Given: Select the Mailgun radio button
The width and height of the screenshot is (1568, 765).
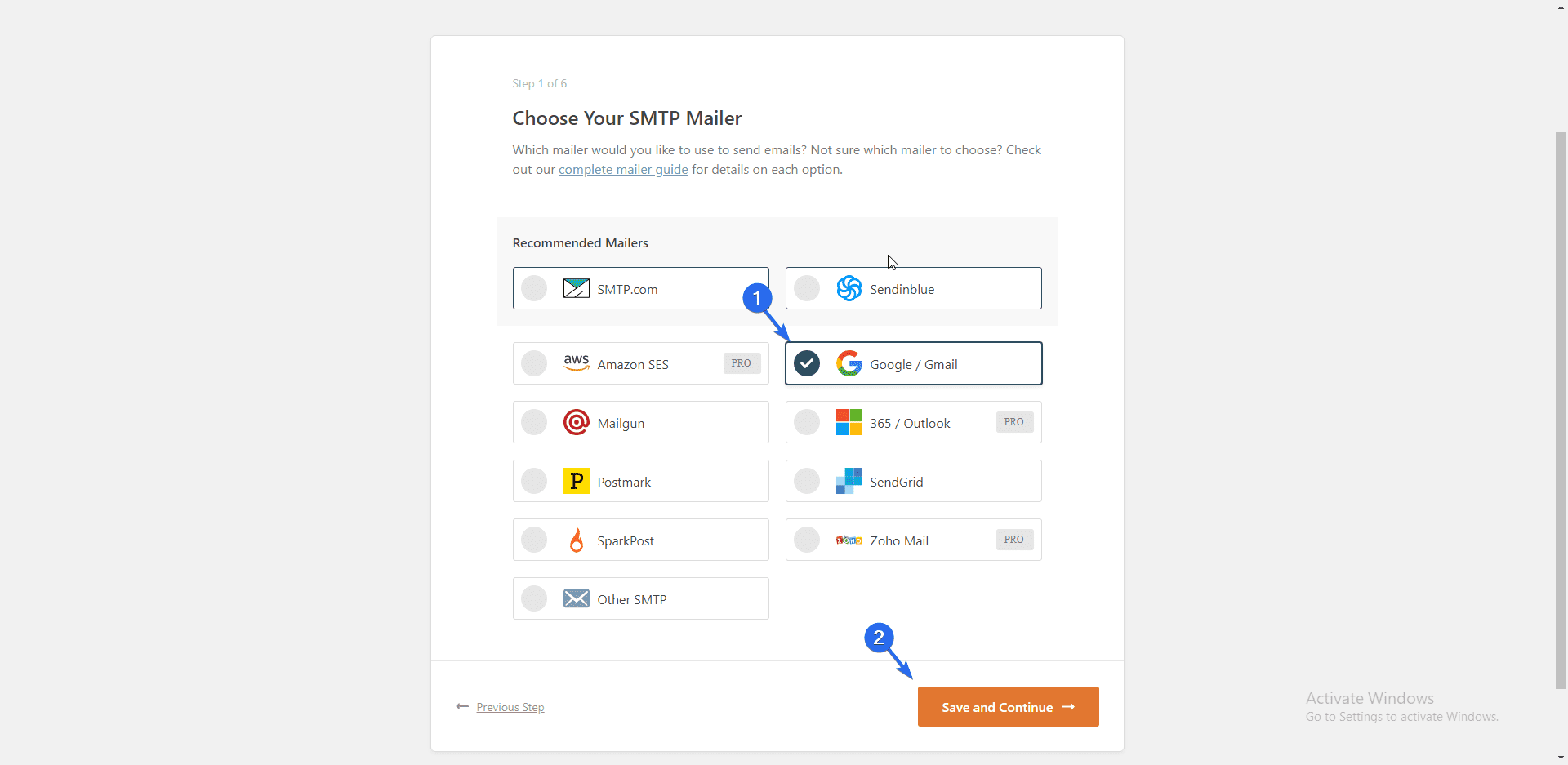Looking at the screenshot, I should pos(534,422).
